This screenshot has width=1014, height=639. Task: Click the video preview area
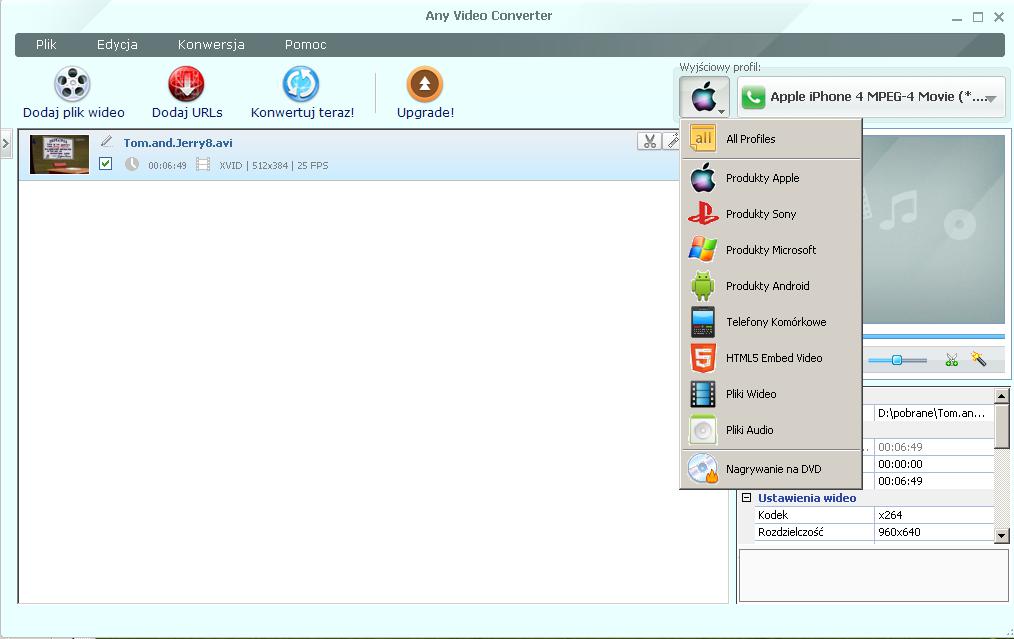pos(933,230)
